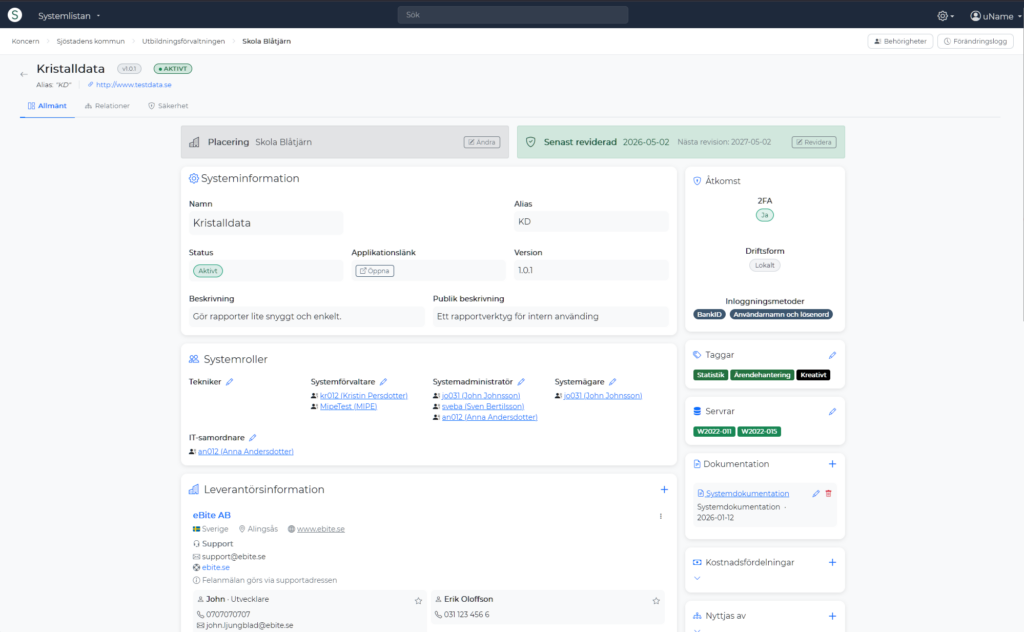Open the Systemdokumentation document link
This screenshot has width=1024, height=632.
[747, 494]
